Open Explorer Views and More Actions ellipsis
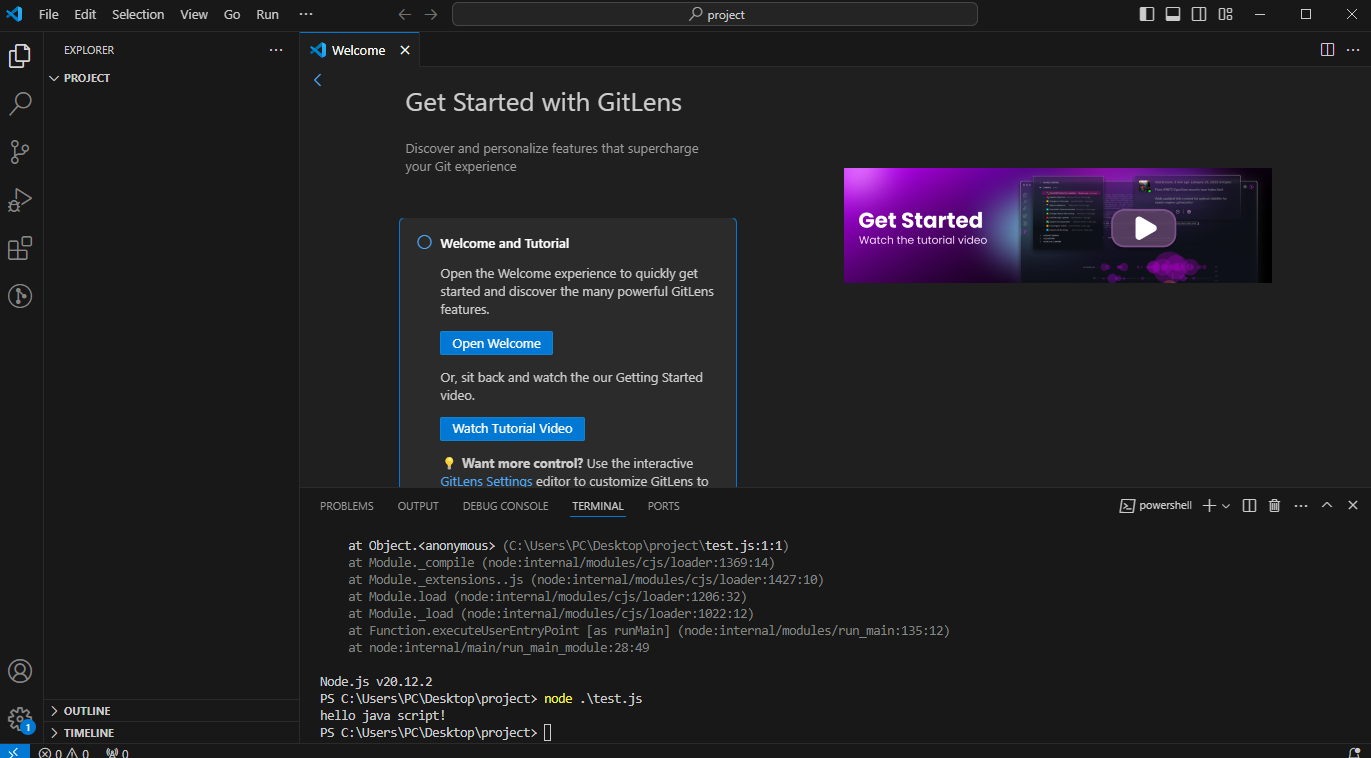The height and width of the screenshot is (758, 1371). coord(276,50)
